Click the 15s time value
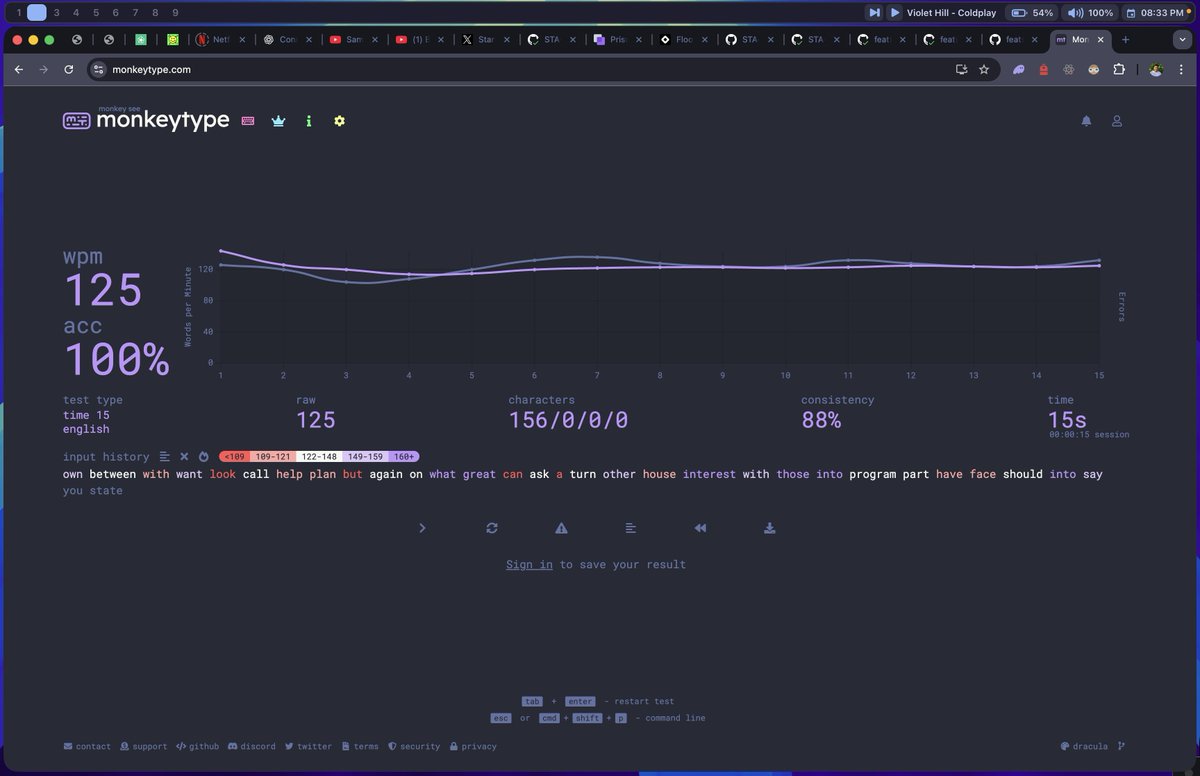Screen dimensions: 1200x776 point(1067,420)
